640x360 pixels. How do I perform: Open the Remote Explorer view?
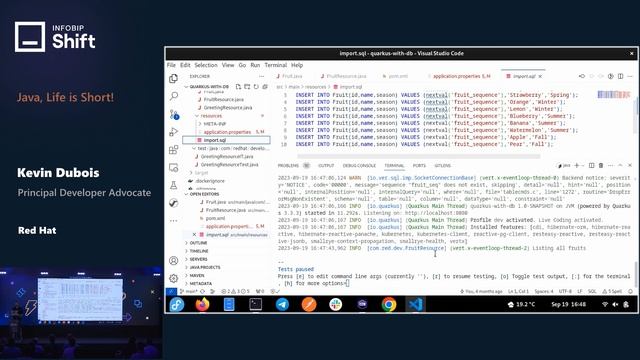173,167
